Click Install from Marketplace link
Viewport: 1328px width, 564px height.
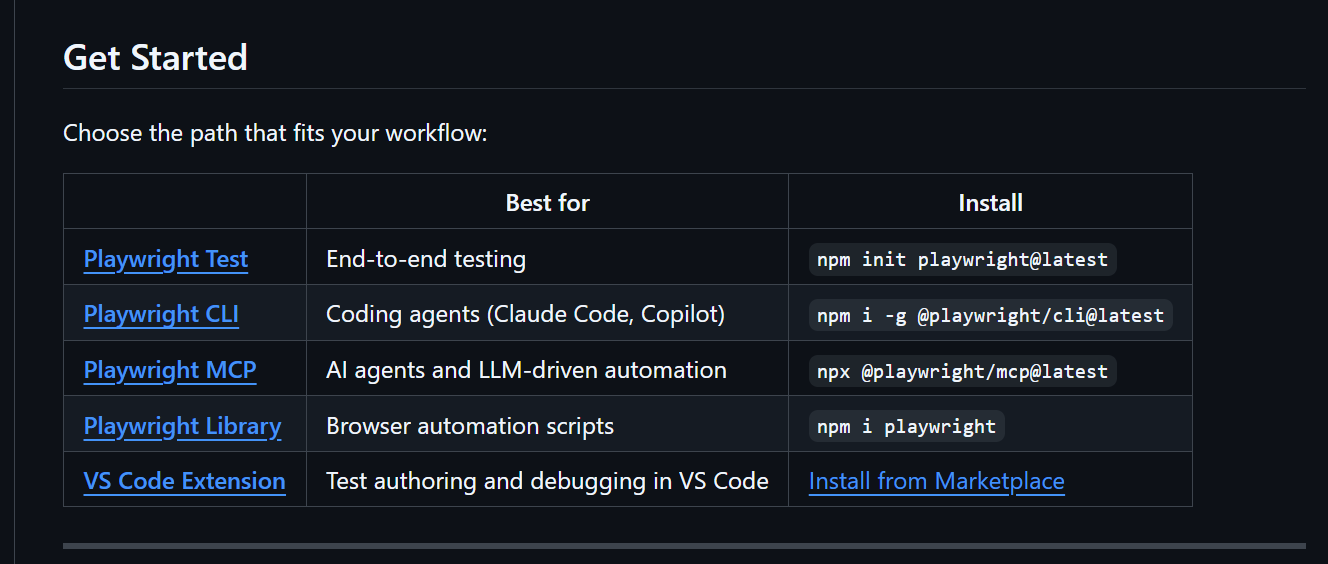(937, 481)
